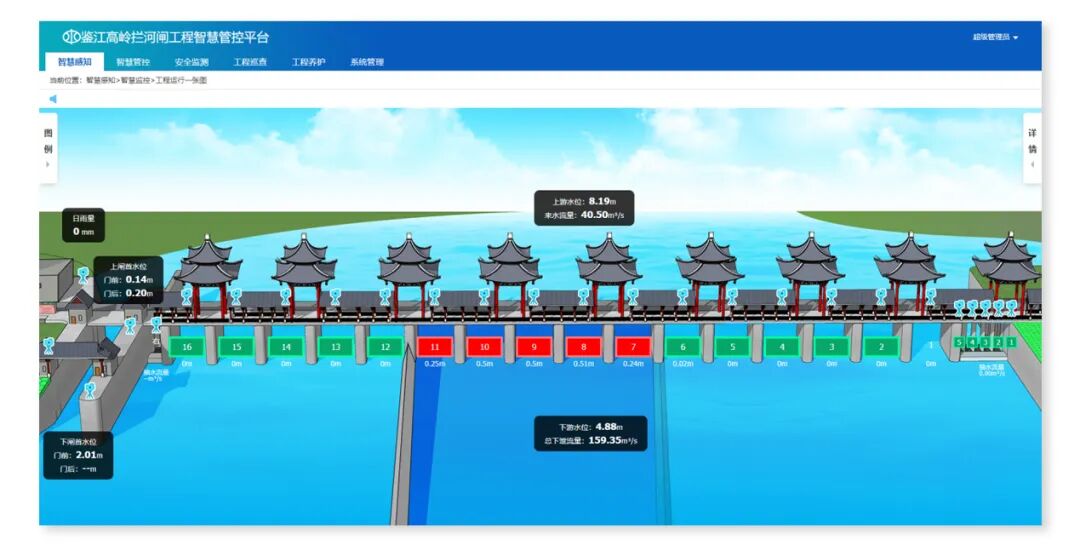Switch to the 工程巡查 tab
The width and height of the screenshot is (1080, 545).
(x=250, y=61)
